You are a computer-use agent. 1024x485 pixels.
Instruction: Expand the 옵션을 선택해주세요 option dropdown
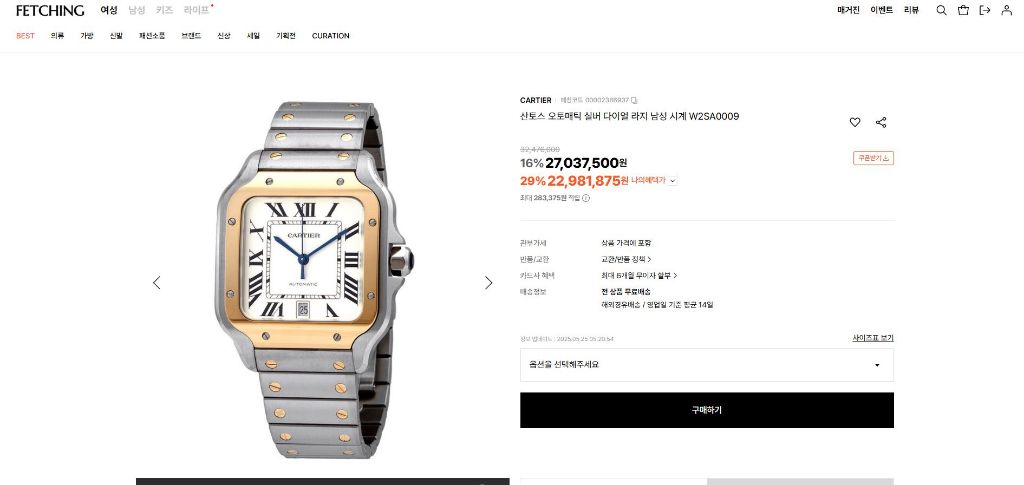[x=707, y=365]
